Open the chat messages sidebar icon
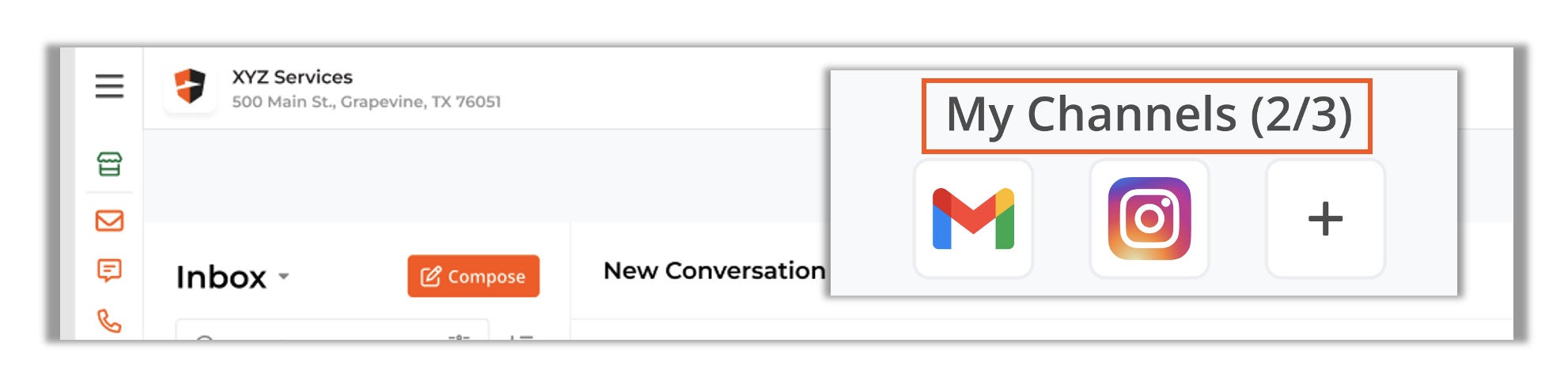Screen dimensions: 1568x392 (x=109, y=271)
